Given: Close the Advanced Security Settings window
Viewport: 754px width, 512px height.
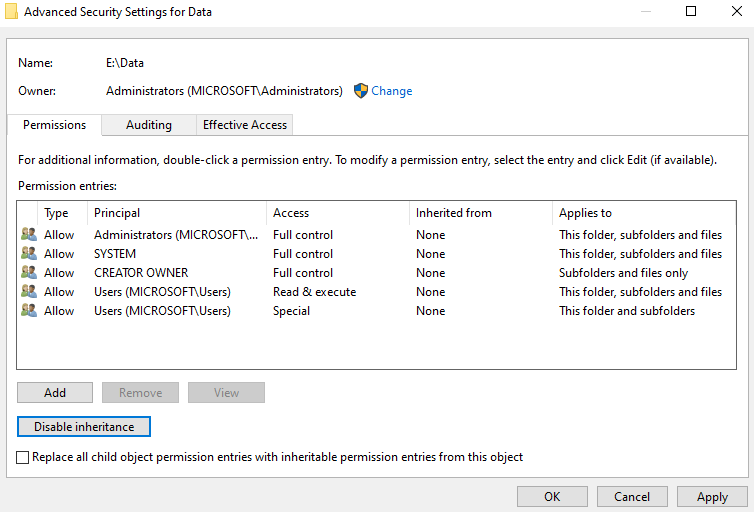Looking at the screenshot, I should pos(736,11).
